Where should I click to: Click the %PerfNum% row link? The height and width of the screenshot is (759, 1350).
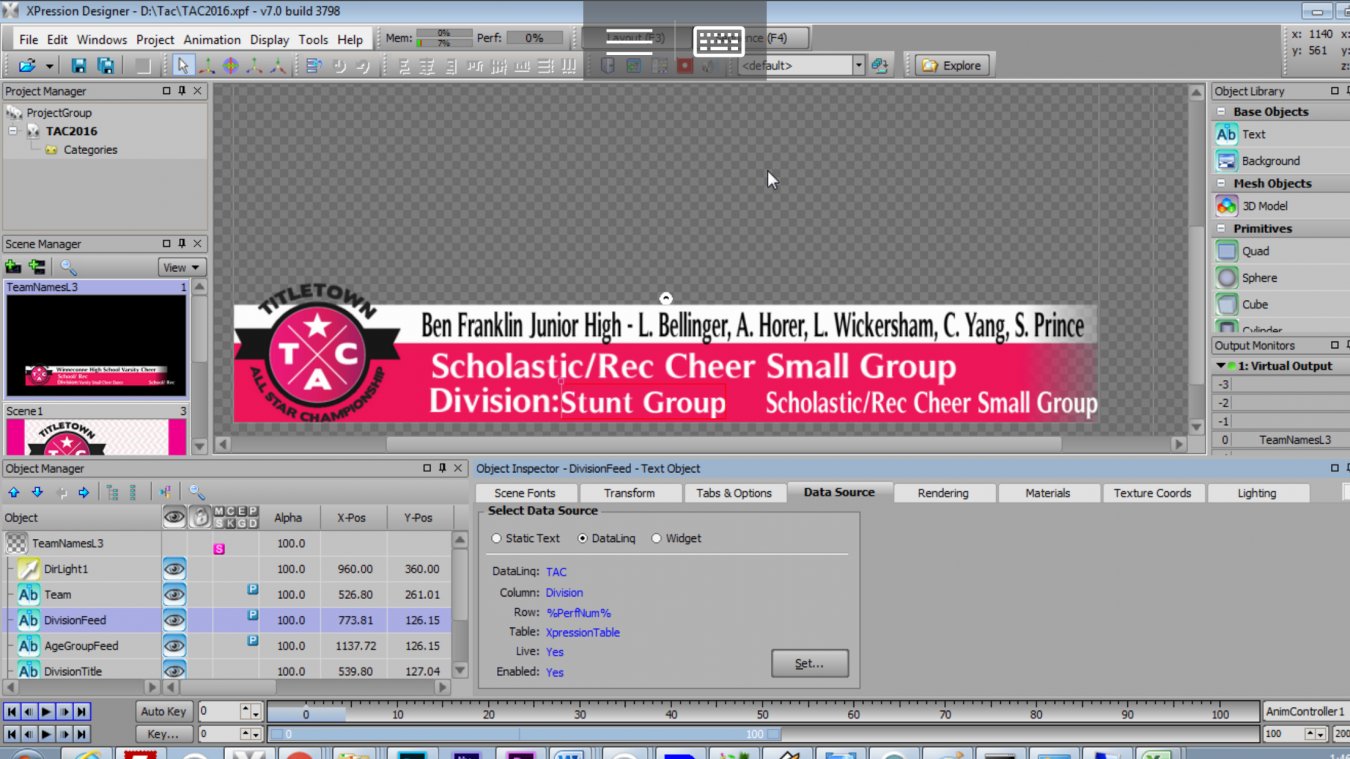click(x=578, y=612)
